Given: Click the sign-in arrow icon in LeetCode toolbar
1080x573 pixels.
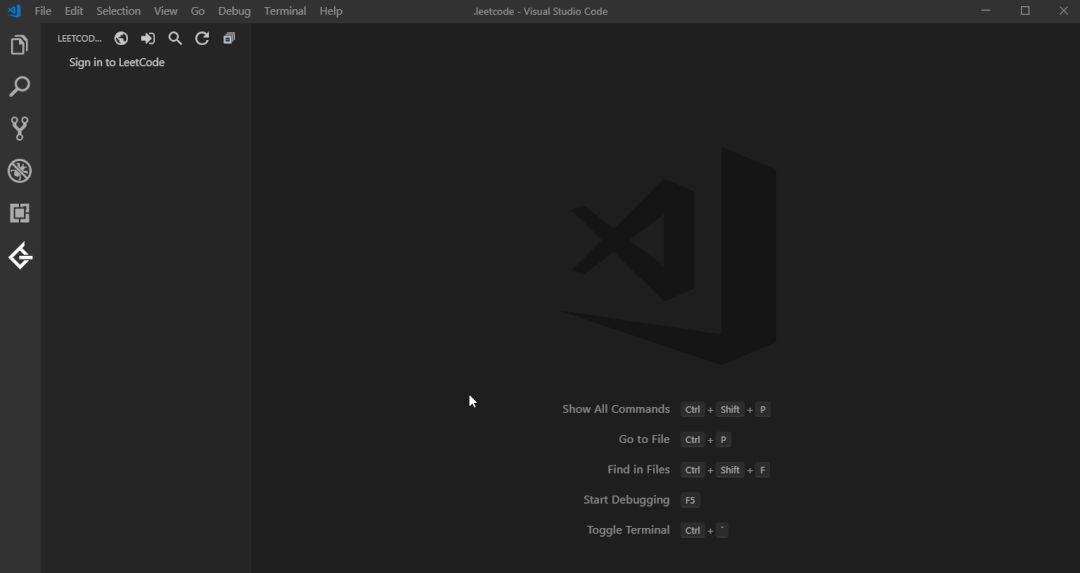Looking at the screenshot, I should pyautogui.click(x=148, y=38).
